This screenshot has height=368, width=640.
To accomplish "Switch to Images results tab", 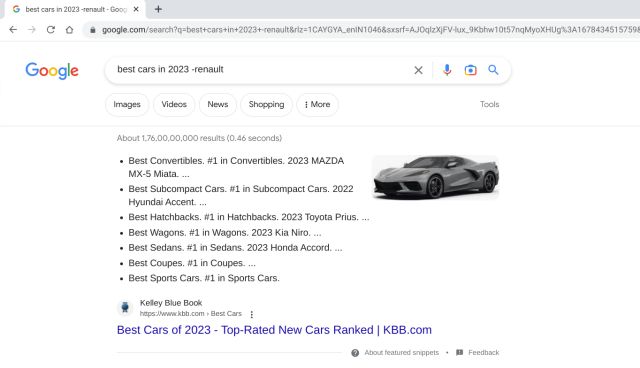I will click(x=127, y=104).
